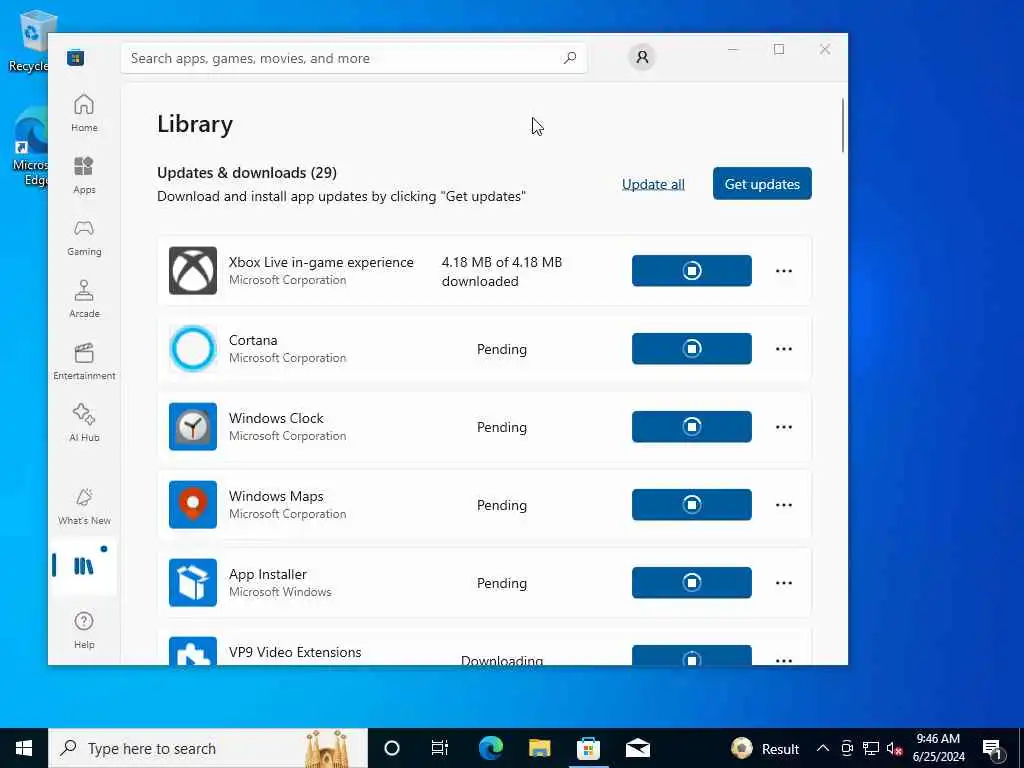Screen dimensions: 1024x768
Task: Stop the Cortana pending update
Action: 692,349
